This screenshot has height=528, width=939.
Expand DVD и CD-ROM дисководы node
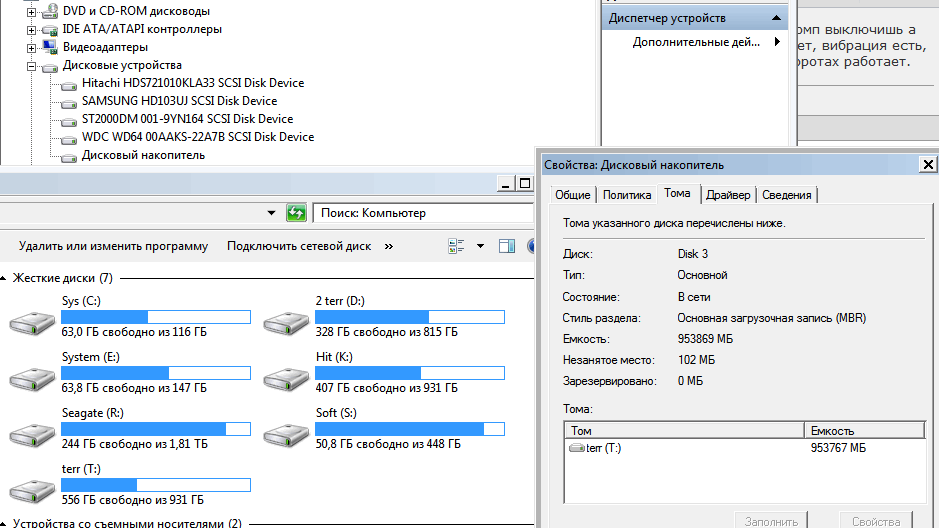(31, 12)
